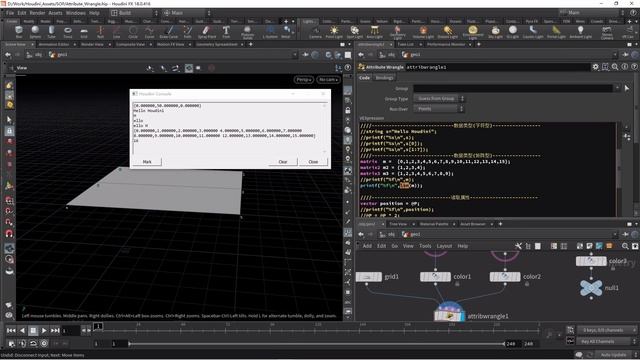Image resolution: width=640 pixels, height=360 pixels.
Task: Open the Run Over dropdown
Action: coord(439,109)
